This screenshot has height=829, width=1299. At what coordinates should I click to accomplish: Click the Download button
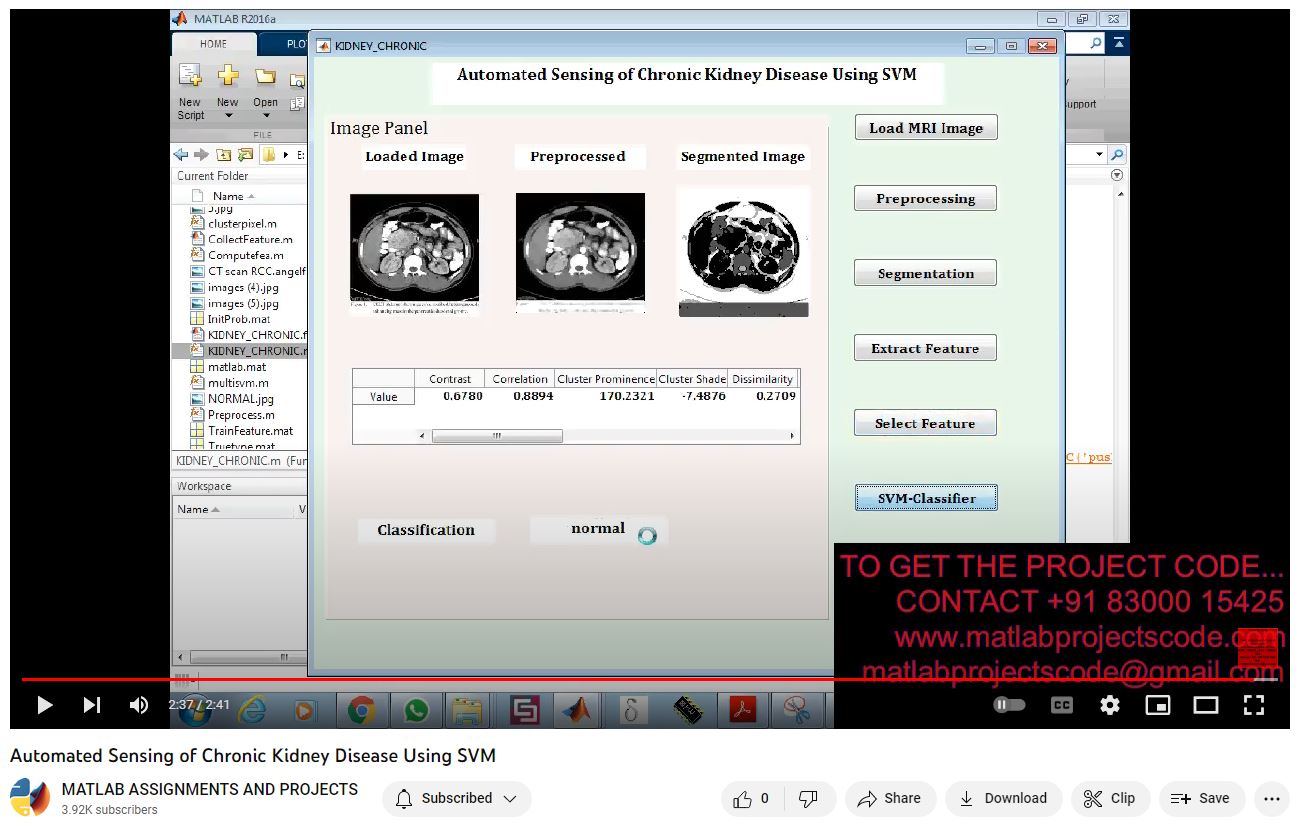pos(1003,798)
